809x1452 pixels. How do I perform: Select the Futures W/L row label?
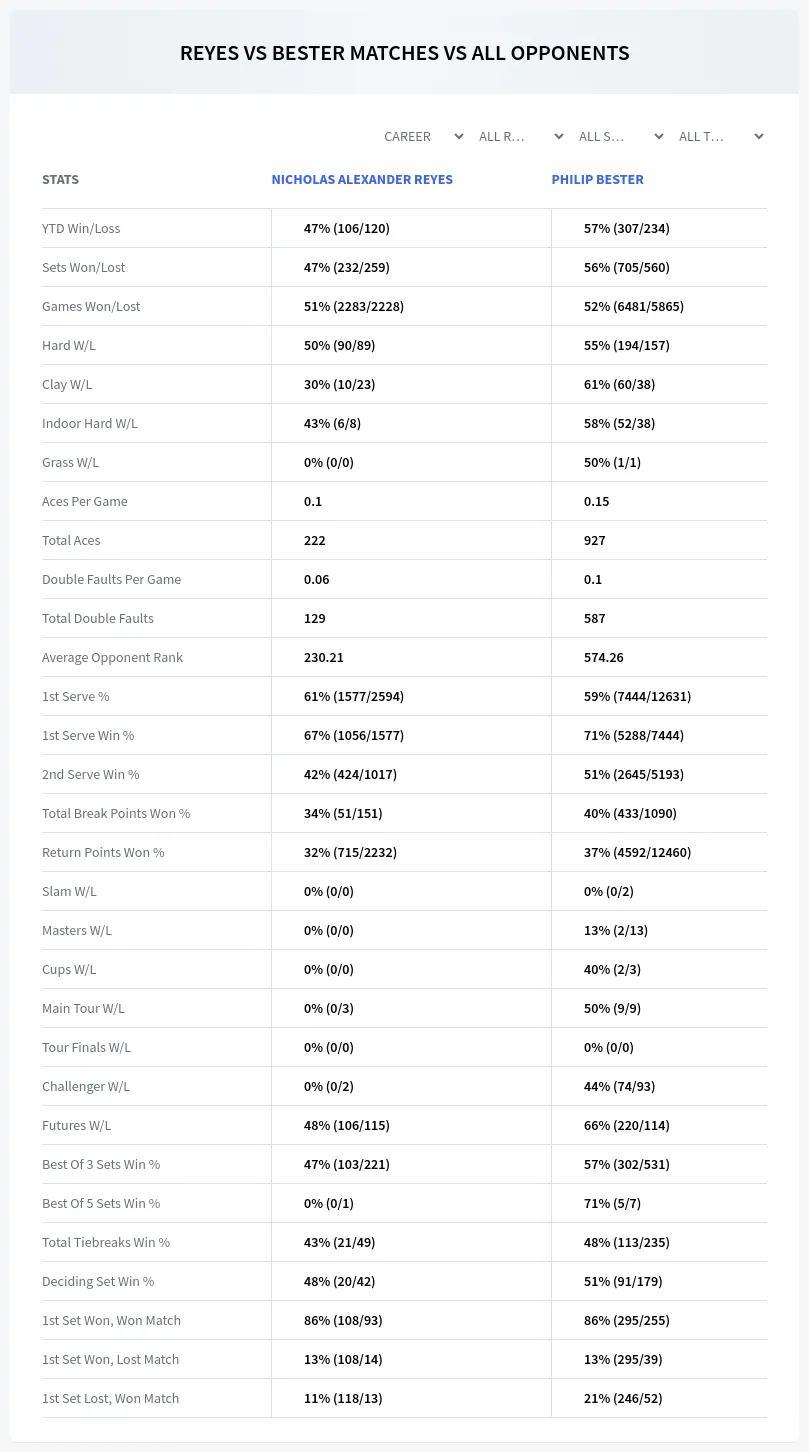coord(76,1125)
